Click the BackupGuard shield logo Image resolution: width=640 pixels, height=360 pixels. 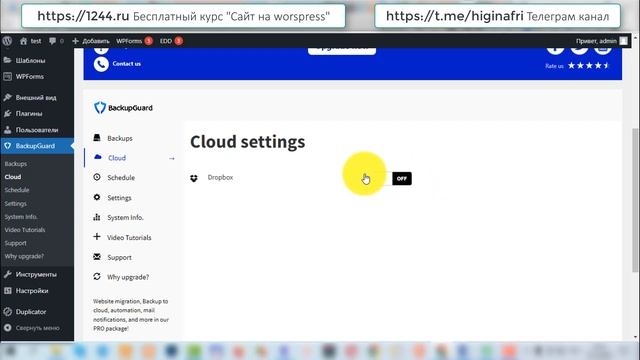[100, 108]
